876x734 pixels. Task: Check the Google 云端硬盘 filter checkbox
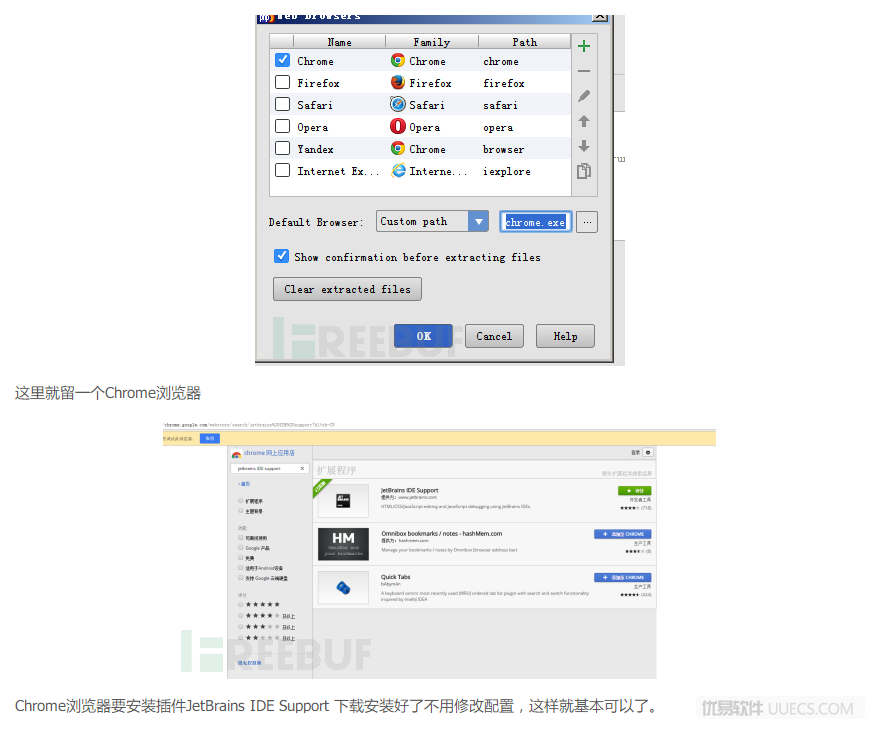pos(241,578)
